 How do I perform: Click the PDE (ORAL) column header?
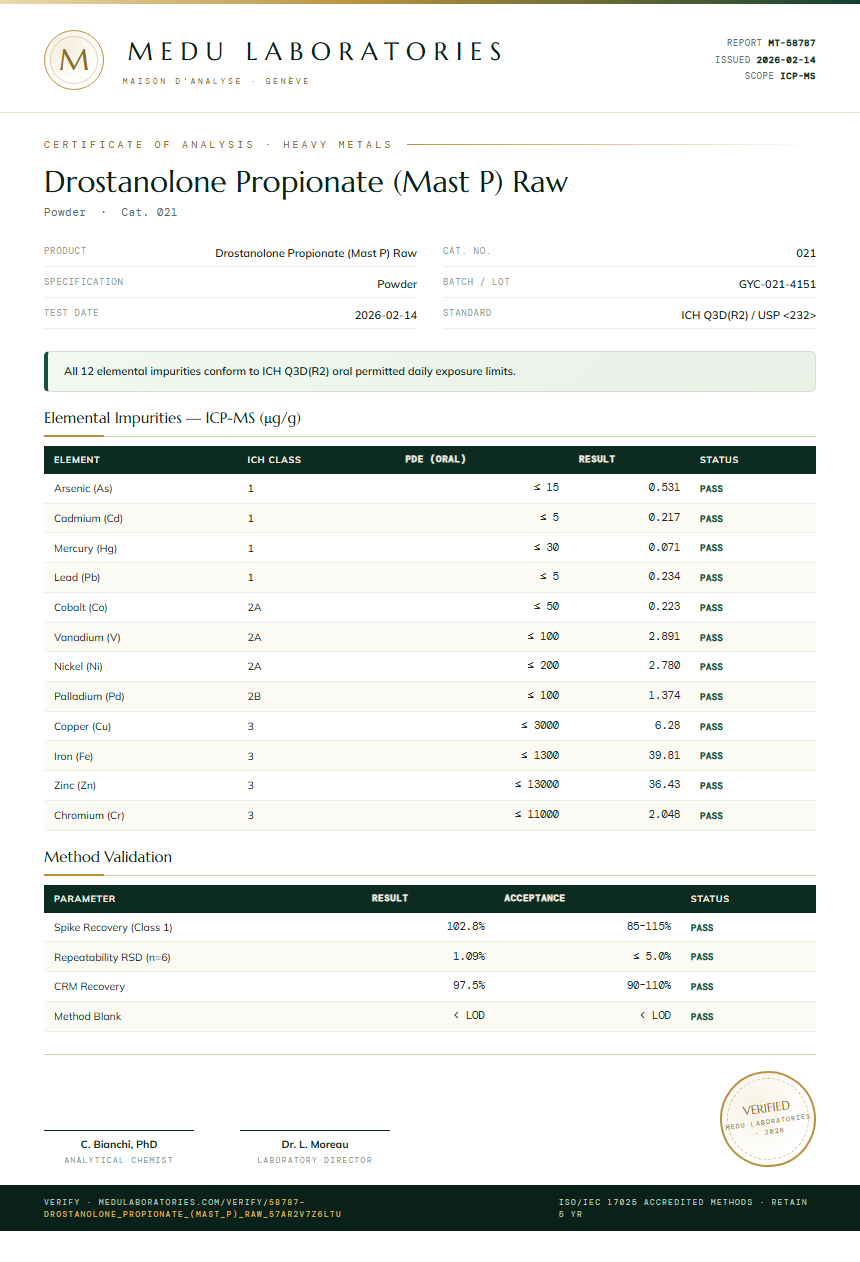click(435, 460)
